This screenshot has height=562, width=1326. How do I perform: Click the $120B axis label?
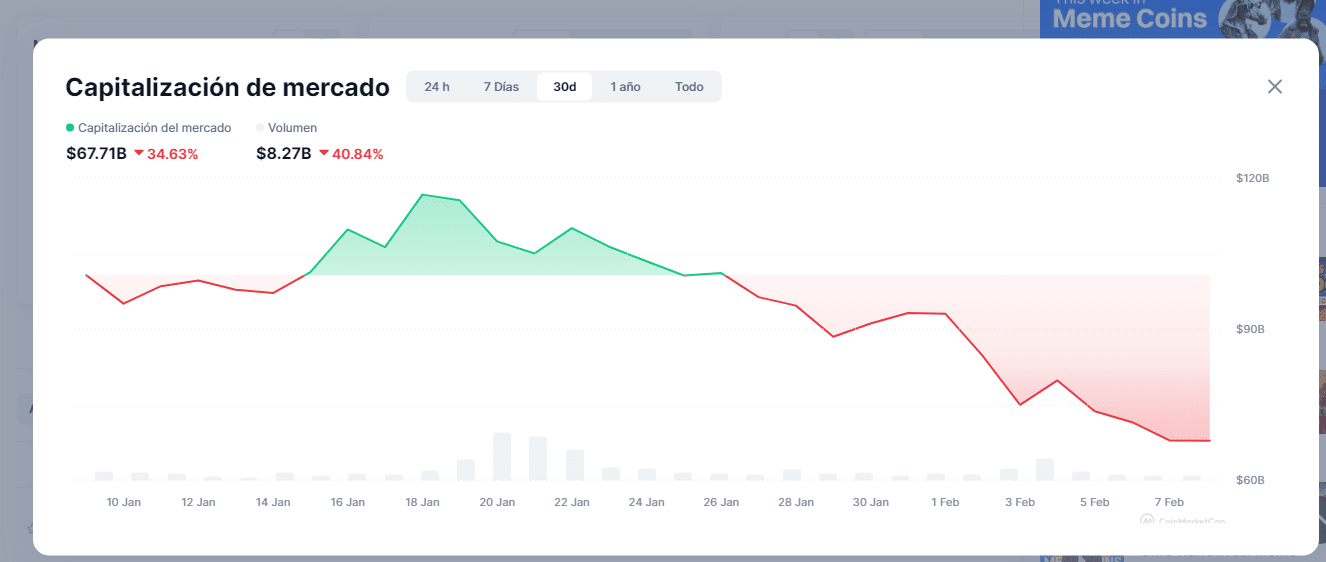click(1252, 178)
